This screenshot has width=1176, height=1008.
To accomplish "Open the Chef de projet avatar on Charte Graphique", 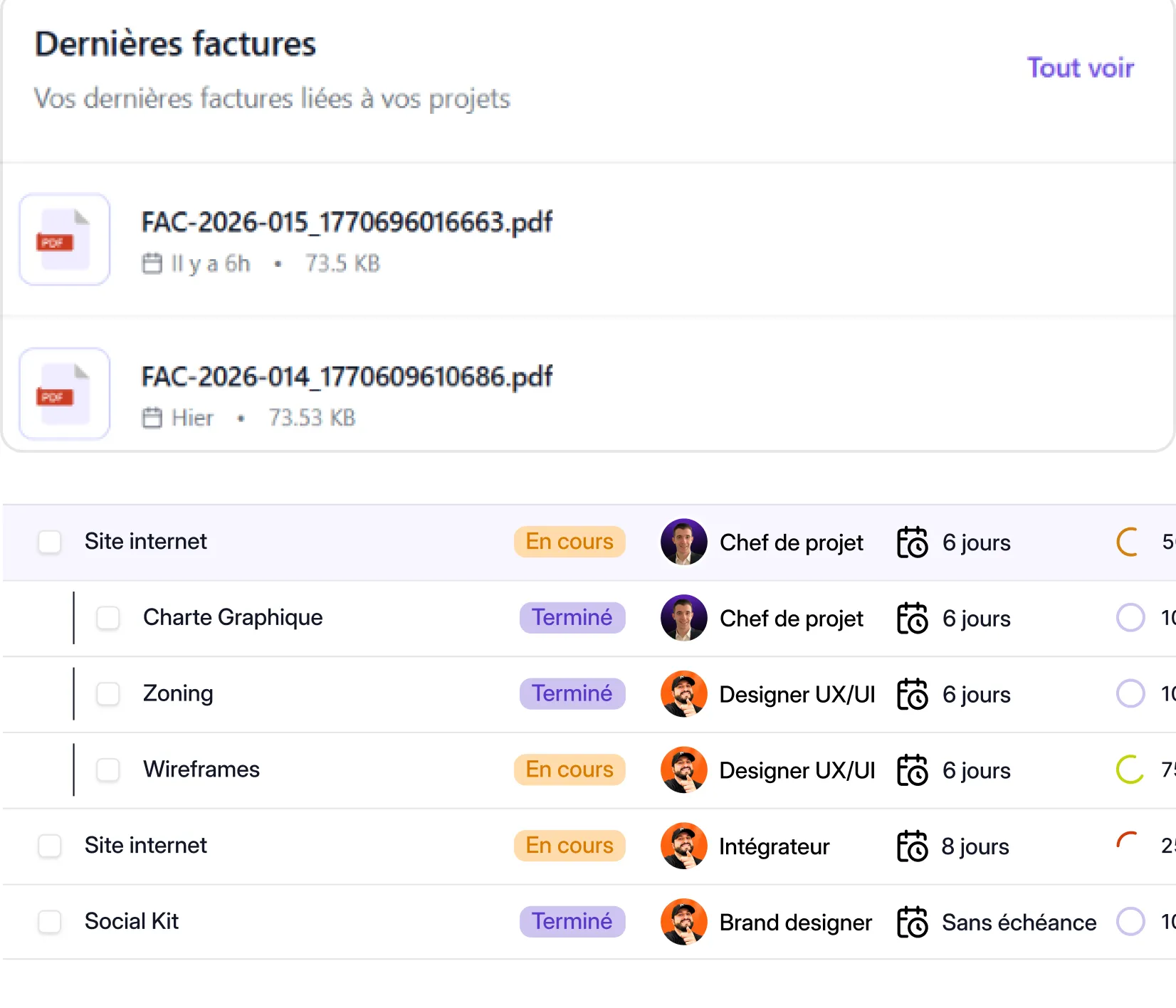I will tap(683, 618).
